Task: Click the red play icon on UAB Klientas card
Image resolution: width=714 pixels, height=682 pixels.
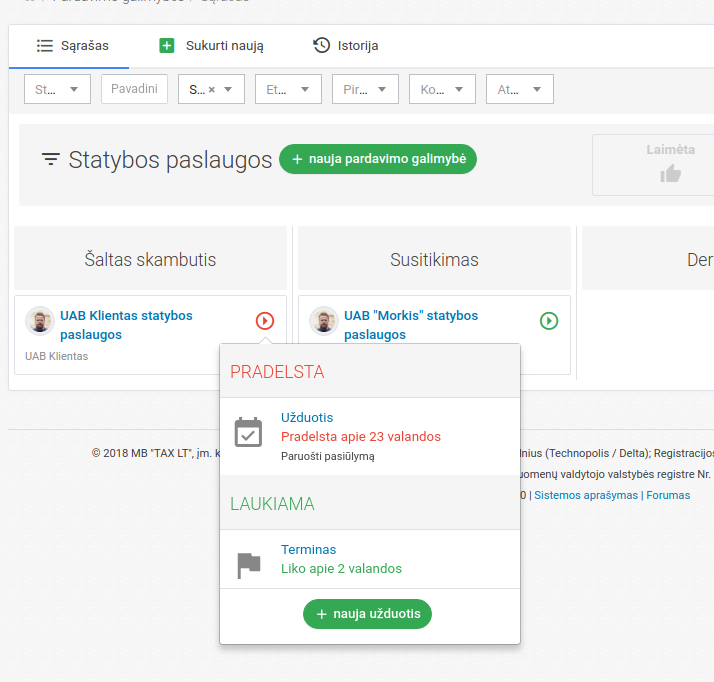Action: [x=264, y=321]
